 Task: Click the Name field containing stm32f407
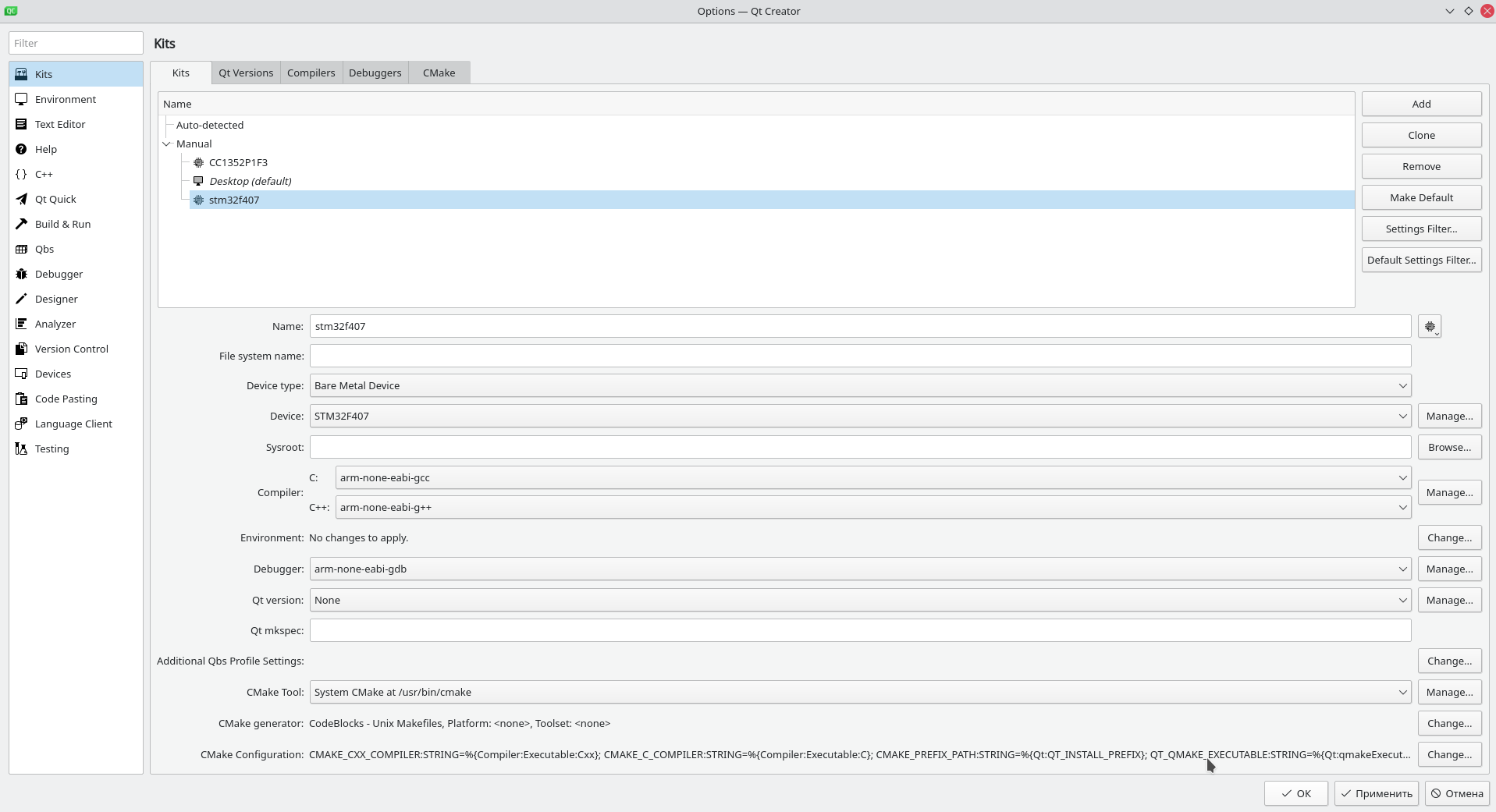(x=860, y=326)
